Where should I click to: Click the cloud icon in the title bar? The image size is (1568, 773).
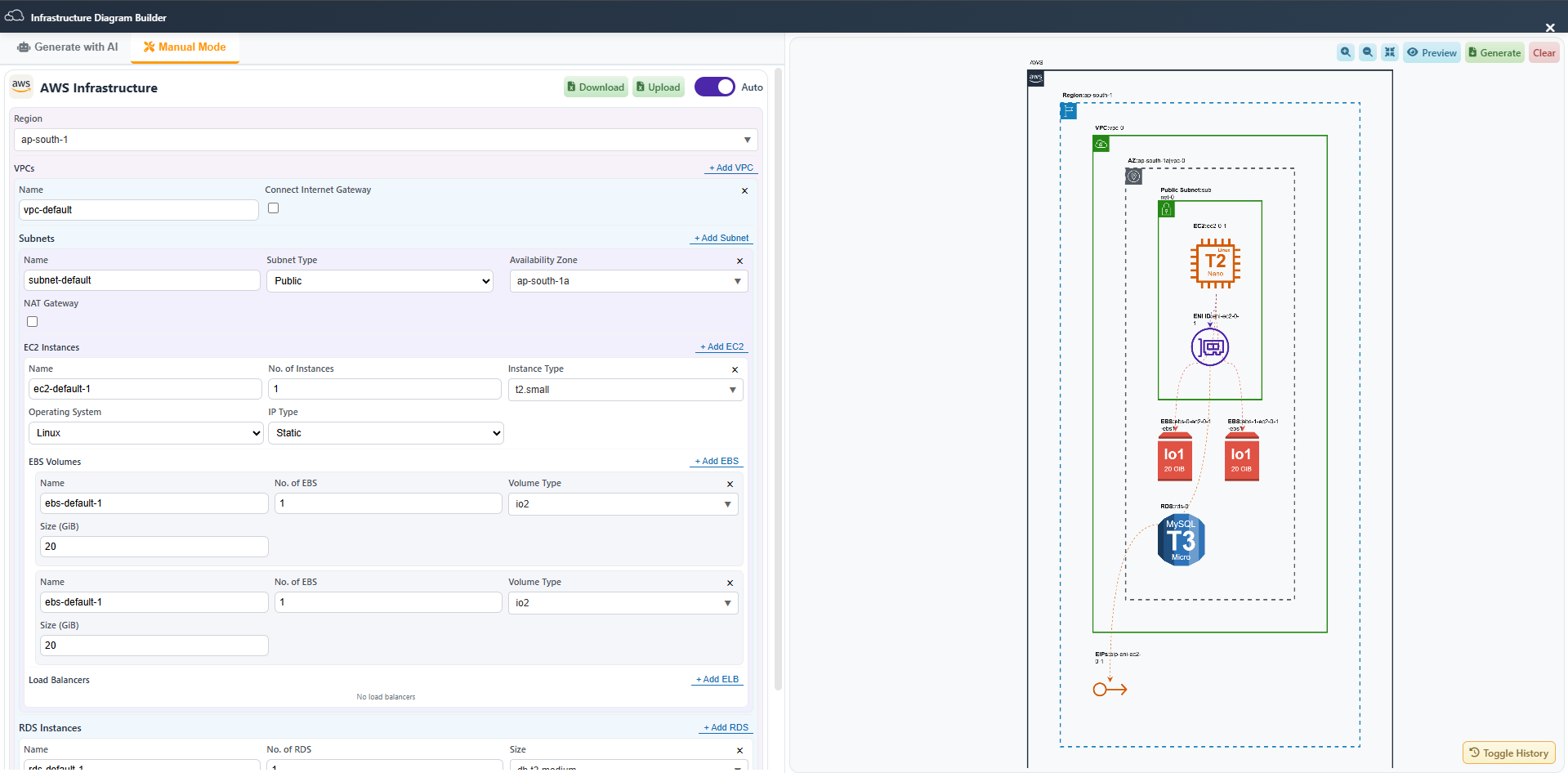pyautogui.click(x=15, y=16)
